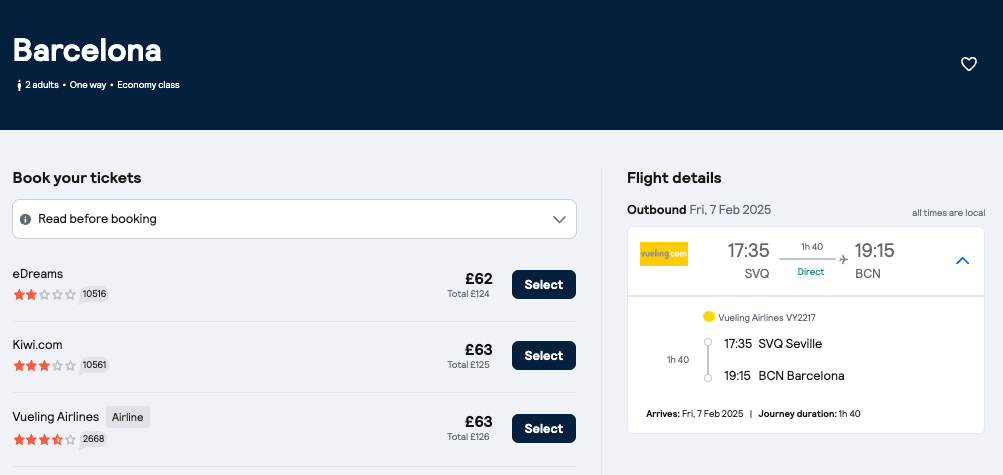Select the Kiwi.com £63 offer

tap(544, 355)
